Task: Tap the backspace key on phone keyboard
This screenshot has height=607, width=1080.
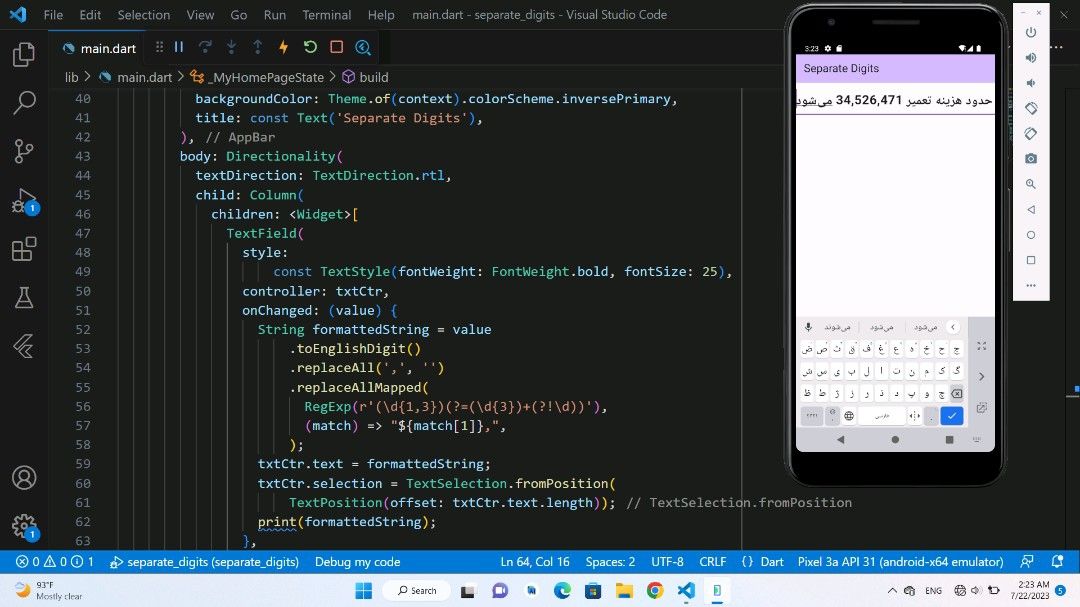Action: pos(957,393)
